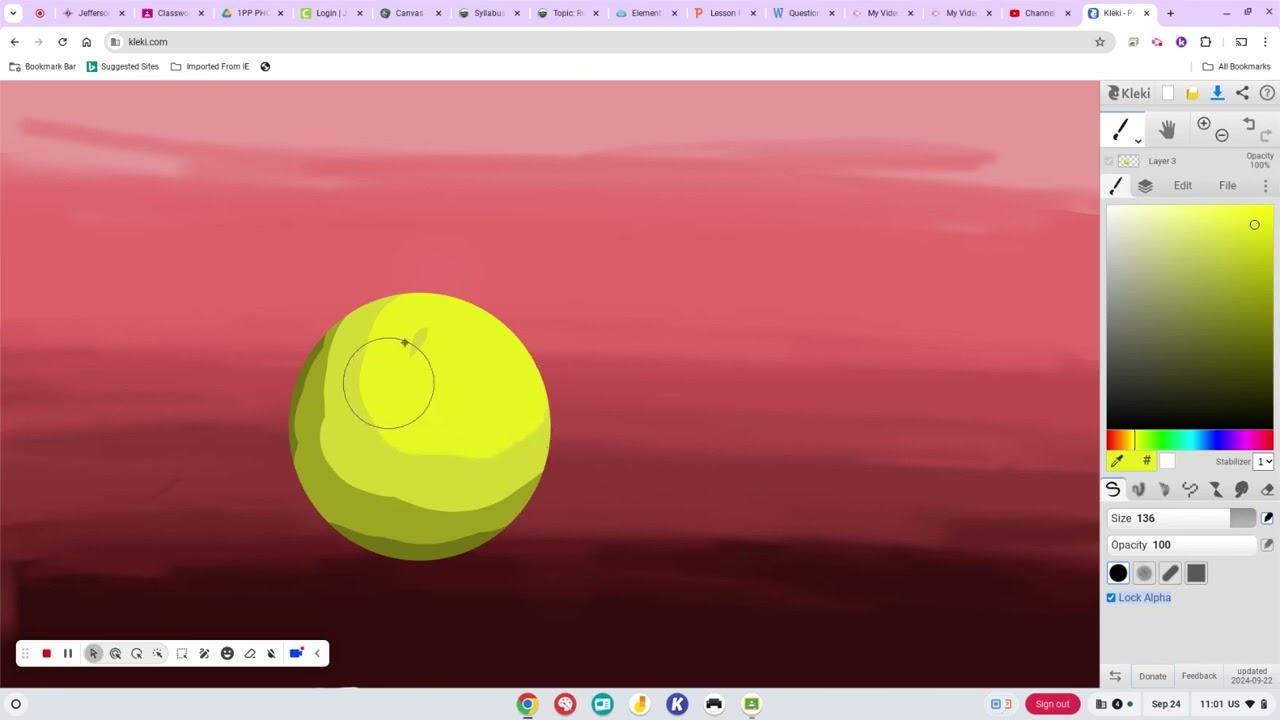Choose the square brush tip
The width and height of the screenshot is (1280, 720).
tap(1196, 573)
